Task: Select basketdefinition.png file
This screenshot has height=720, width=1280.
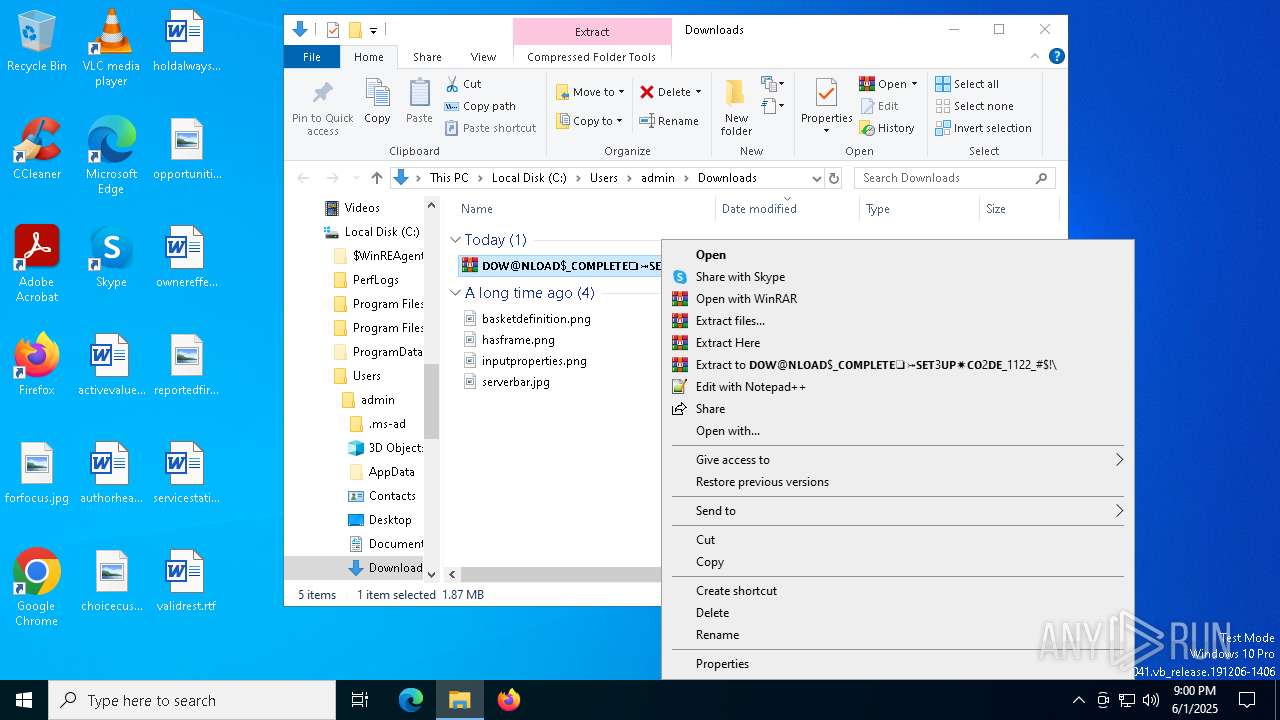Action: 527,319
